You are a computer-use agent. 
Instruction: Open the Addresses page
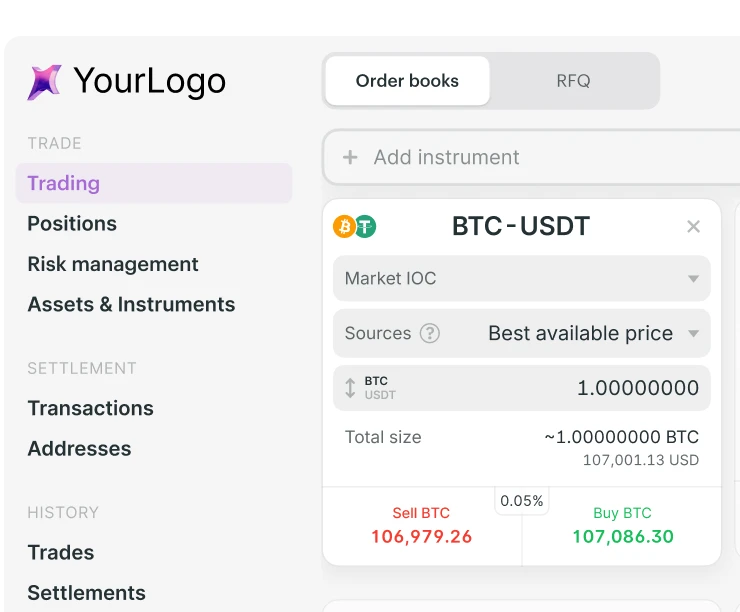click(x=79, y=449)
